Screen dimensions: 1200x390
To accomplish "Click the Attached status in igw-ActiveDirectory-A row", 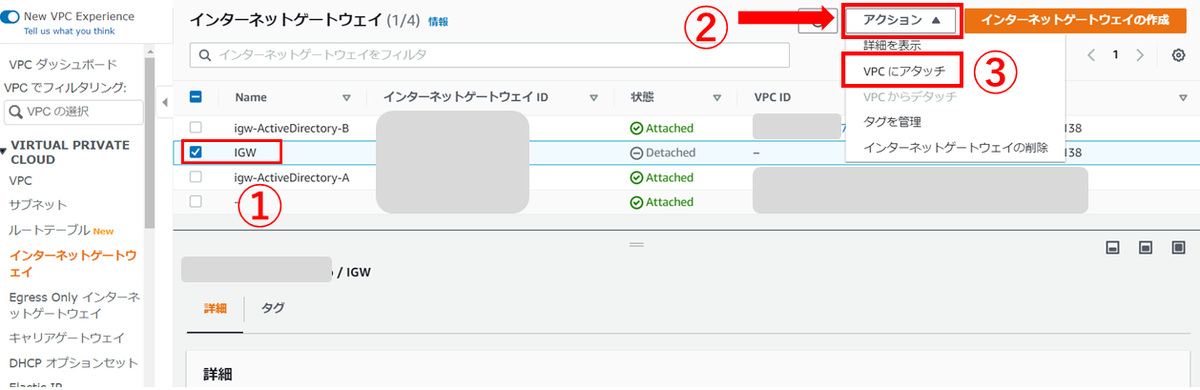I will 661,177.
